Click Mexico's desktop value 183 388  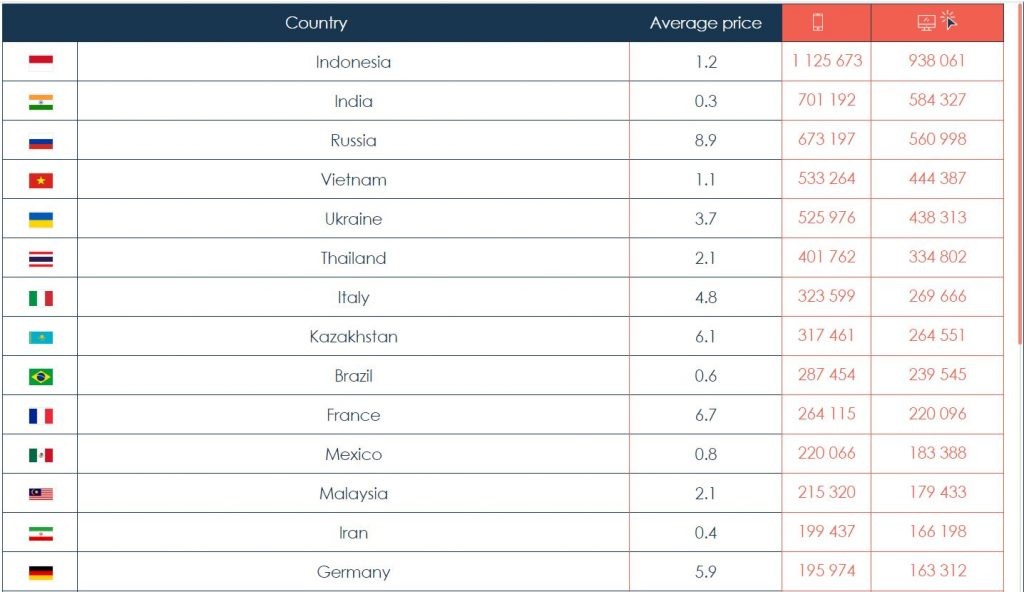point(937,453)
